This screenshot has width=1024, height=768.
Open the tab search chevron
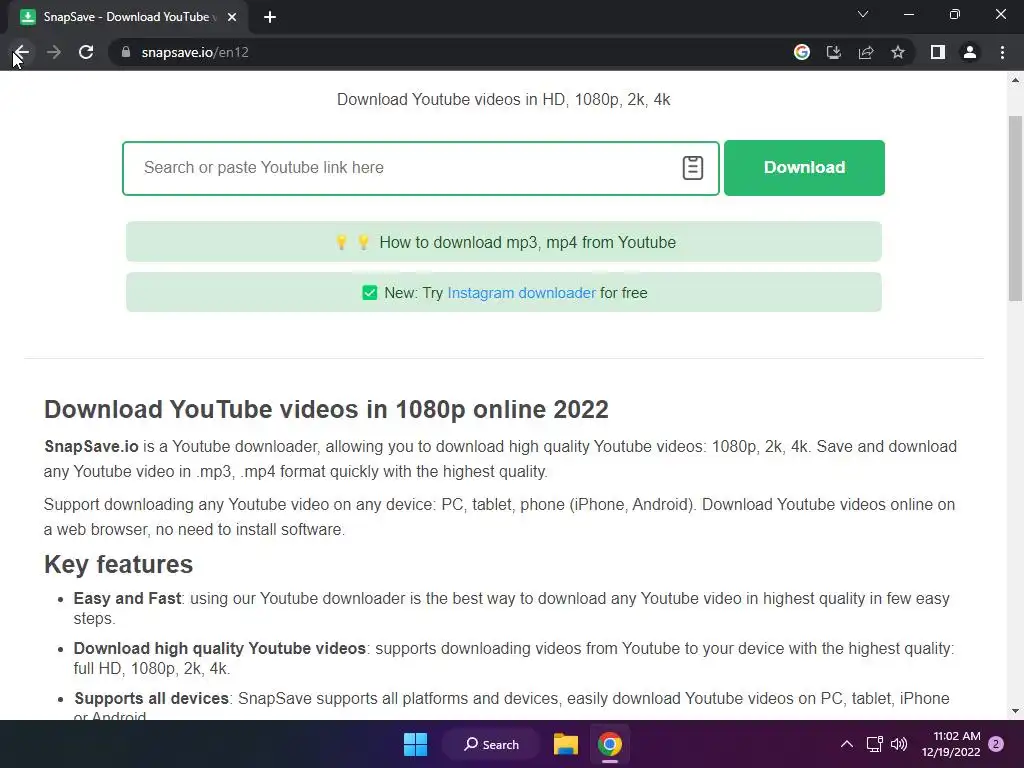(863, 14)
